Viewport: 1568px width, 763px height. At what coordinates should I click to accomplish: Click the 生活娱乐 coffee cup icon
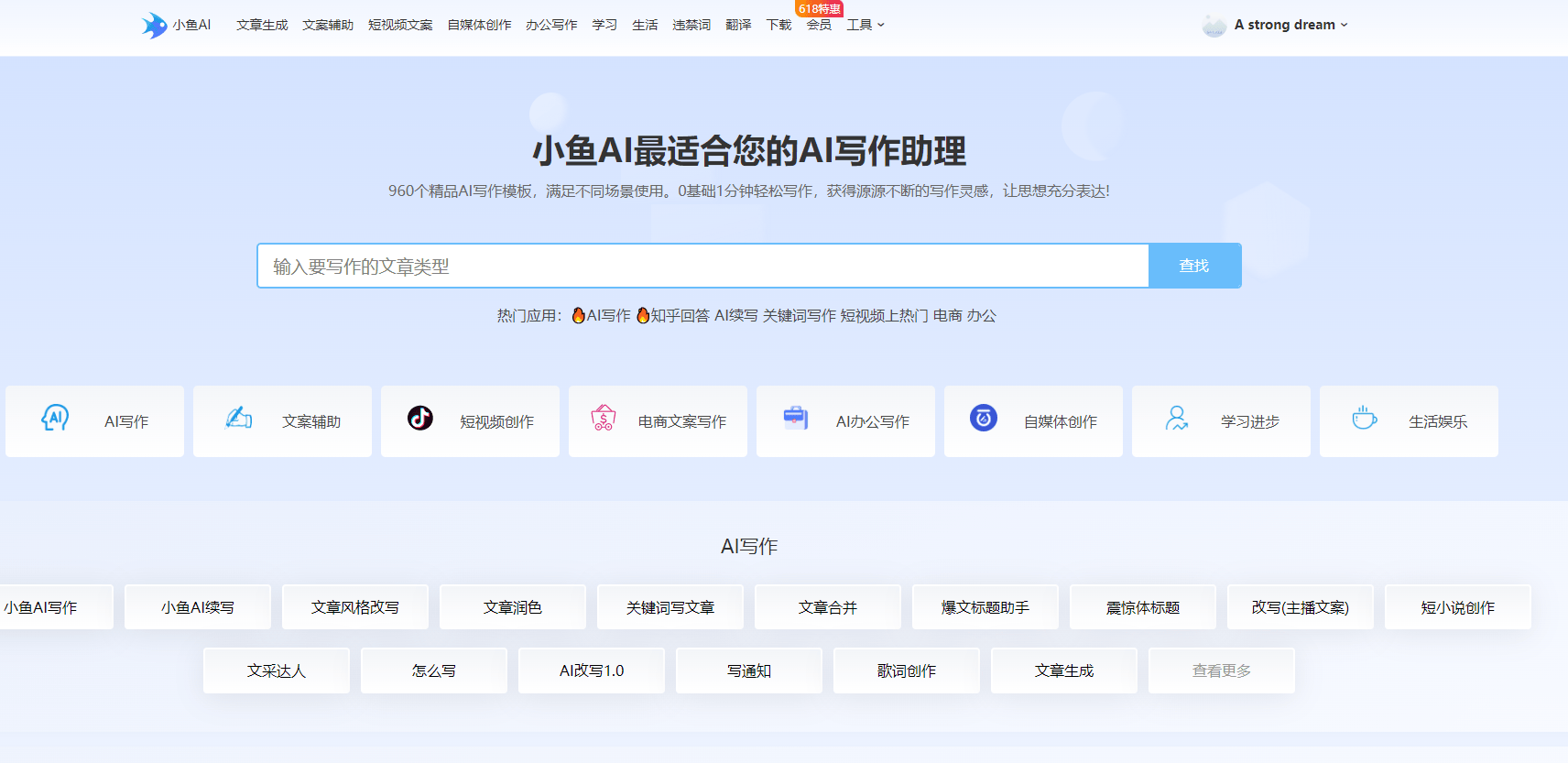coord(1365,419)
